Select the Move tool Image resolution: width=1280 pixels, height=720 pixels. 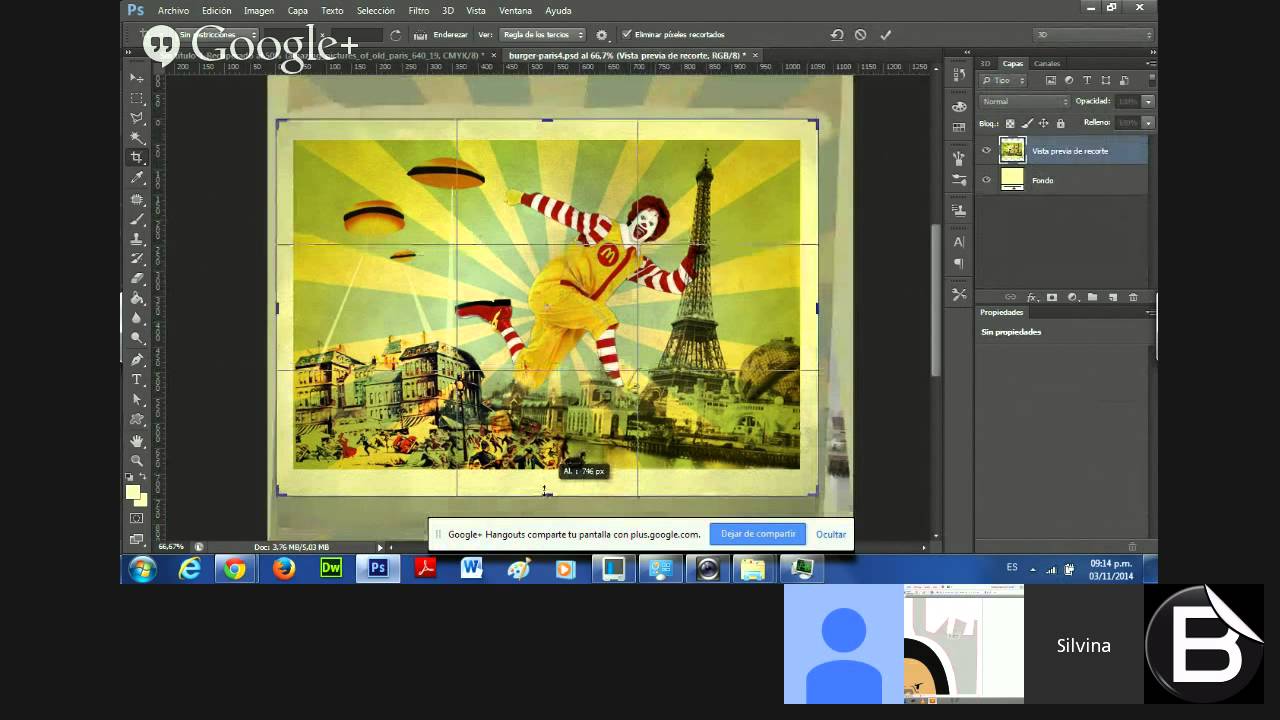coord(137,77)
